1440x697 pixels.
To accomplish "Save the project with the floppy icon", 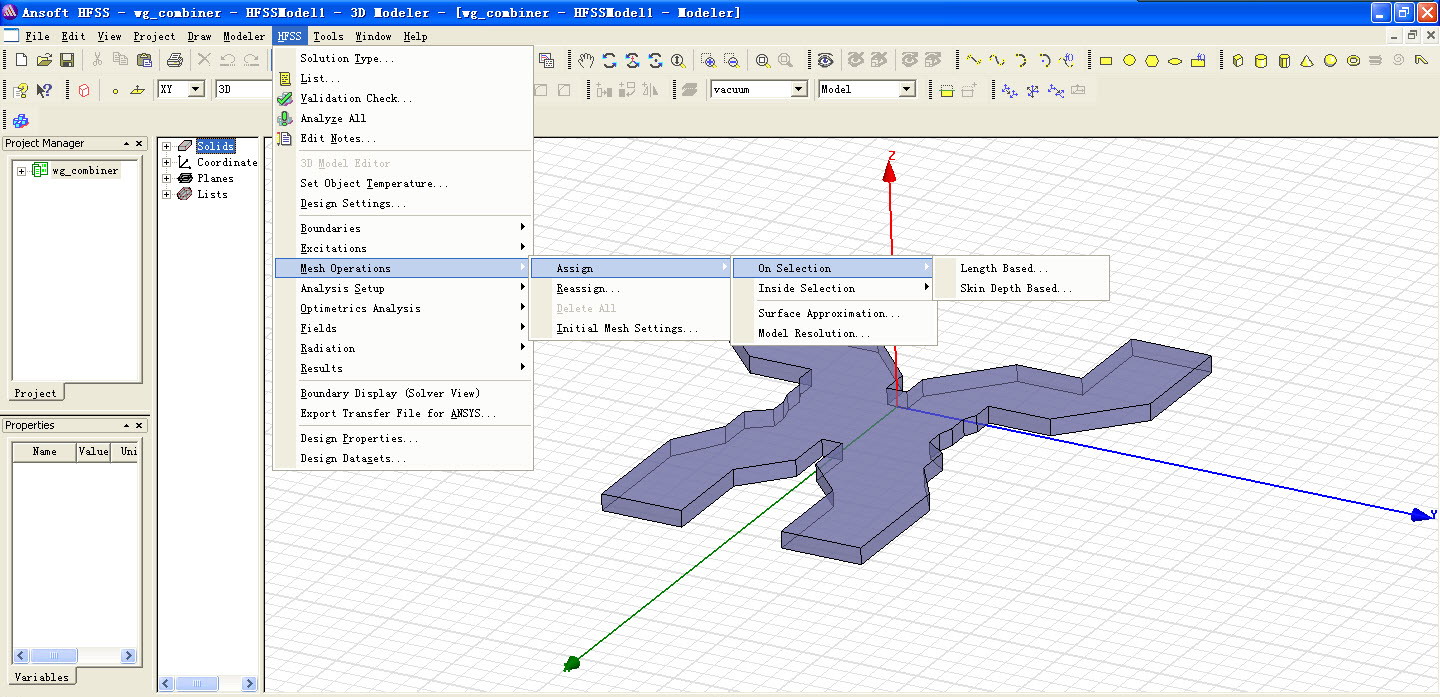I will tap(66, 60).
